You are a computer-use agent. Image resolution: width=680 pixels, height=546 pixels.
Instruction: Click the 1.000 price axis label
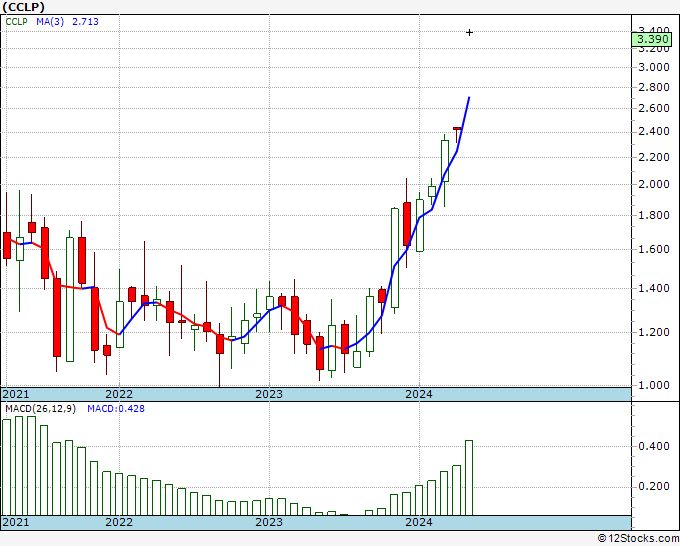pos(654,385)
